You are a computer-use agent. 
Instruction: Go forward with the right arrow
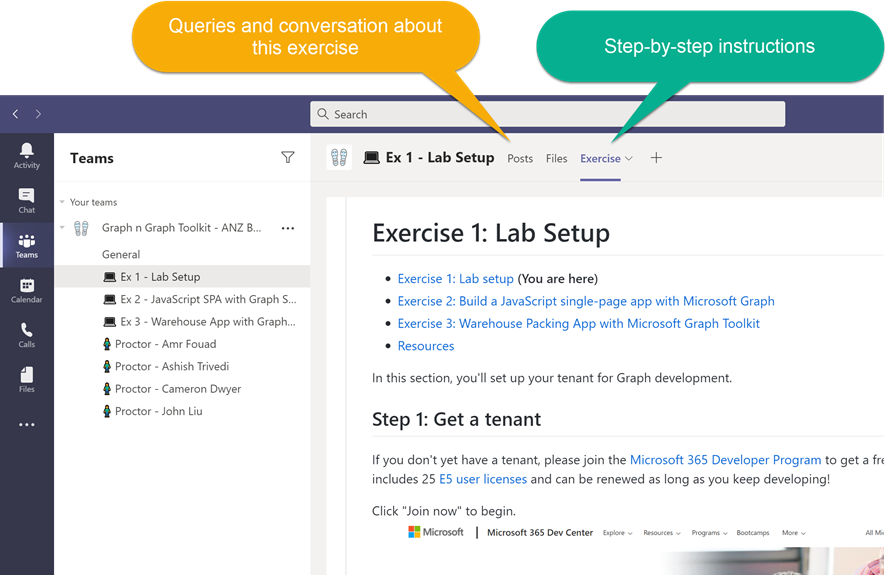click(38, 114)
